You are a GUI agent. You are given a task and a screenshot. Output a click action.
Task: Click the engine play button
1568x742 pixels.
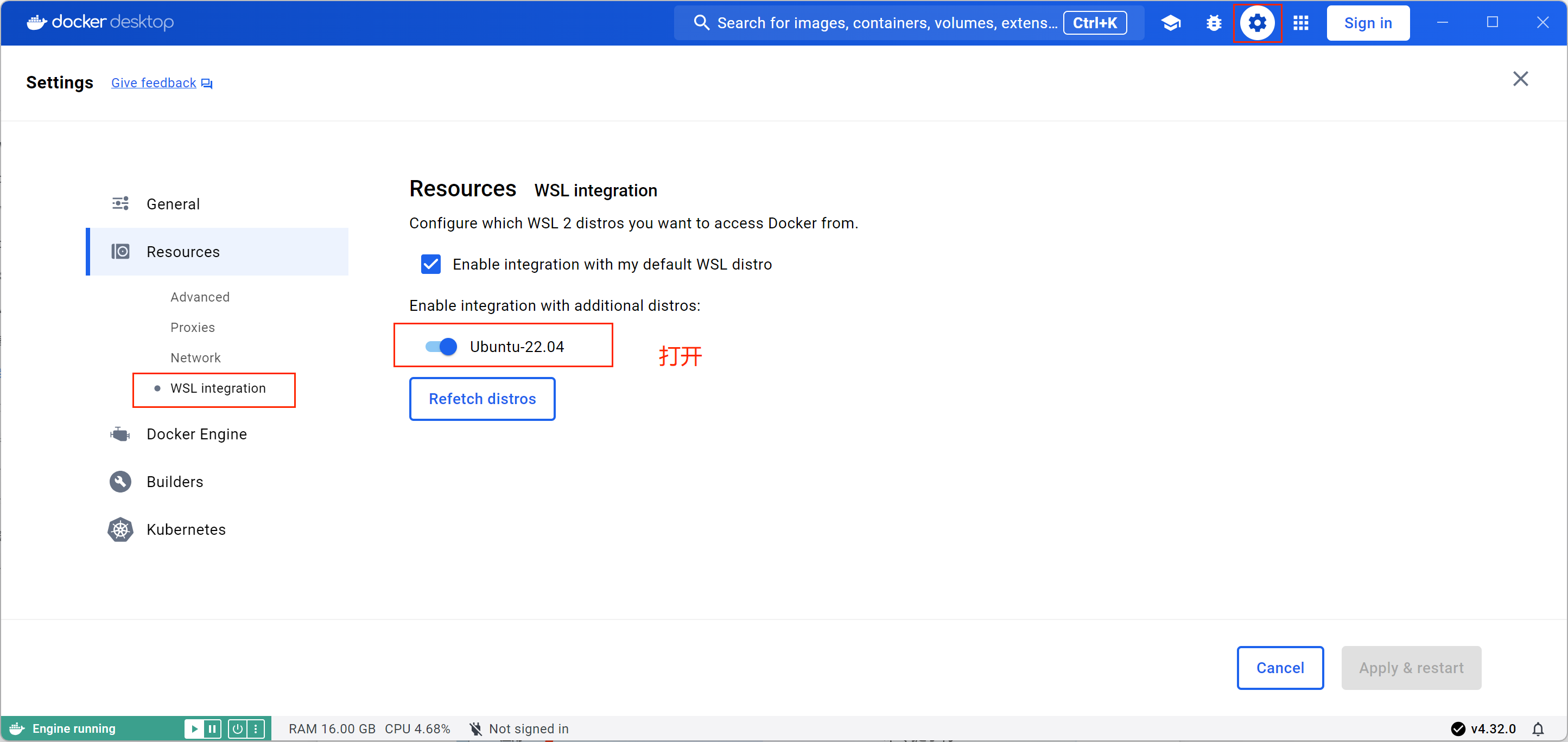coord(194,728)
